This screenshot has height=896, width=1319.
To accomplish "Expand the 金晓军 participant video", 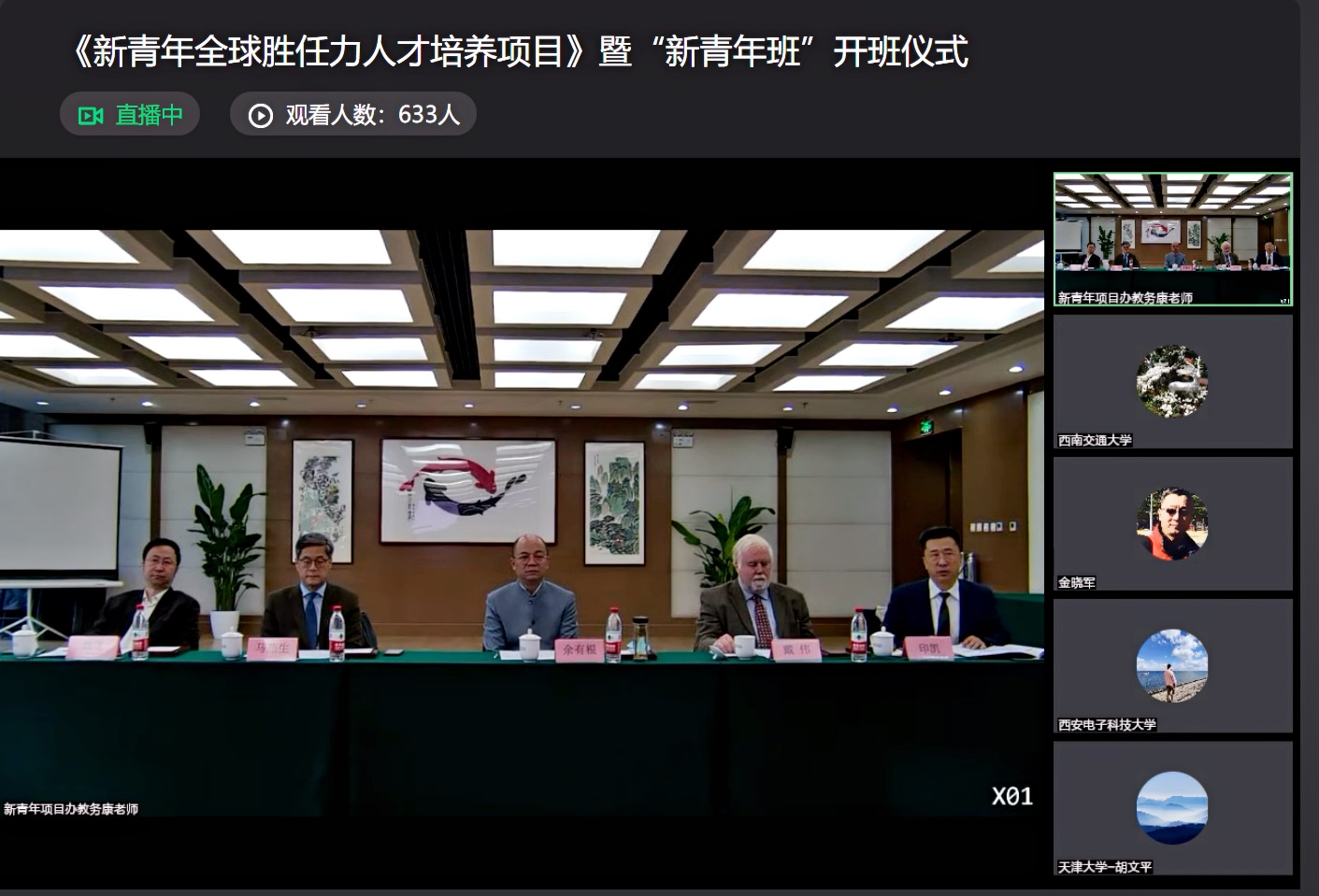I will pyautogui.click(x=1171, y=523).
